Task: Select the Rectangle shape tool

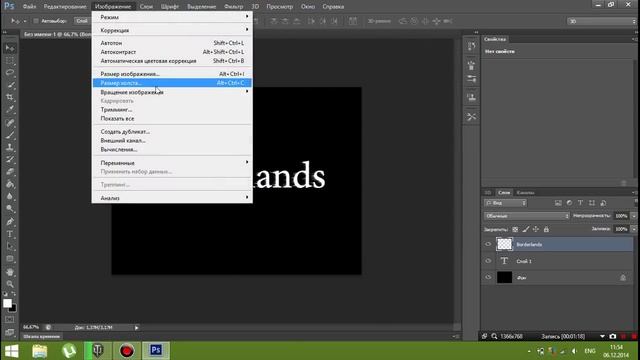Action: (x=10, y=259)
